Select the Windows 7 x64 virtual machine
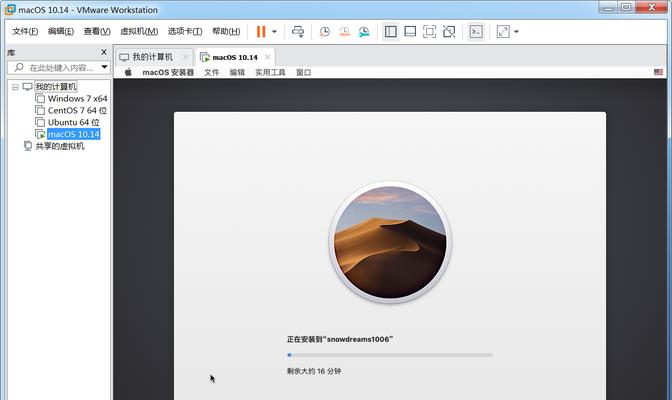The width and height of the screenshot is (672, 400). 77,99
